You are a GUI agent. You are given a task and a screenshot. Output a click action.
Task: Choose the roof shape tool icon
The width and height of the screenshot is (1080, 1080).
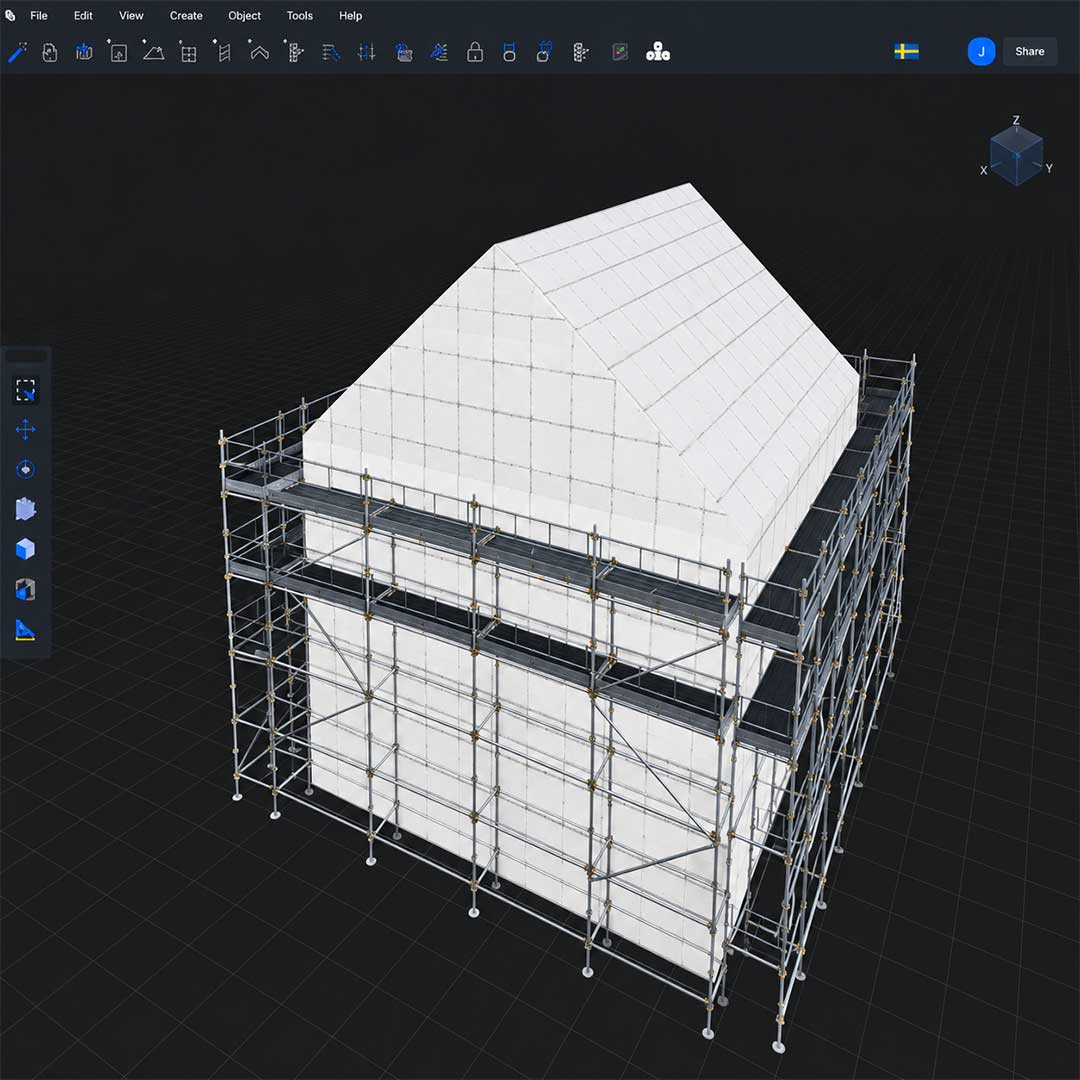[259, 52]
